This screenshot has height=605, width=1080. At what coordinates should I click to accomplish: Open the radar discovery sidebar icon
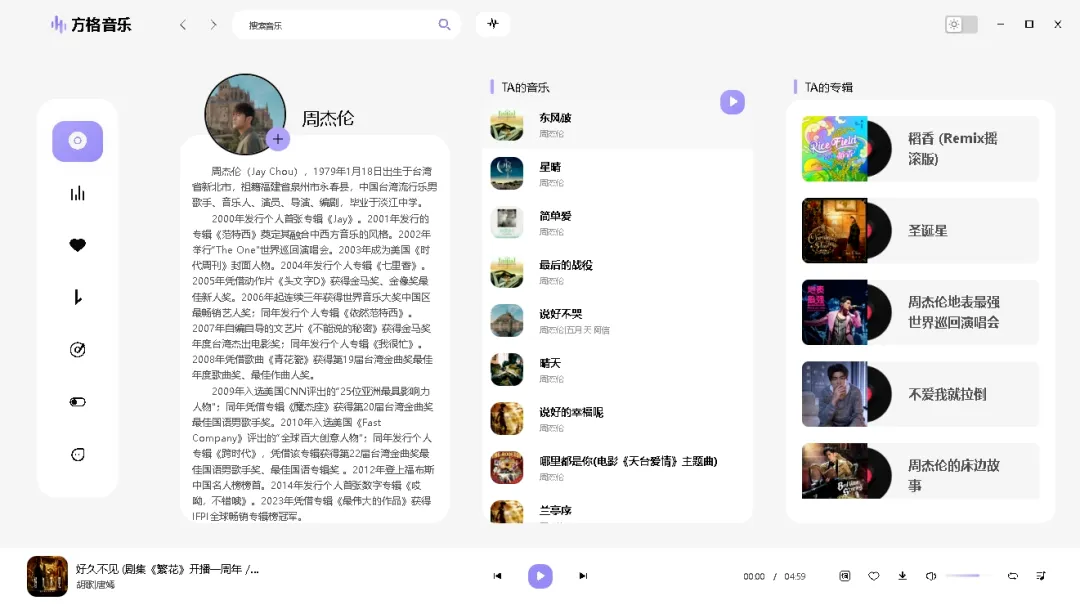pos(78,349)
